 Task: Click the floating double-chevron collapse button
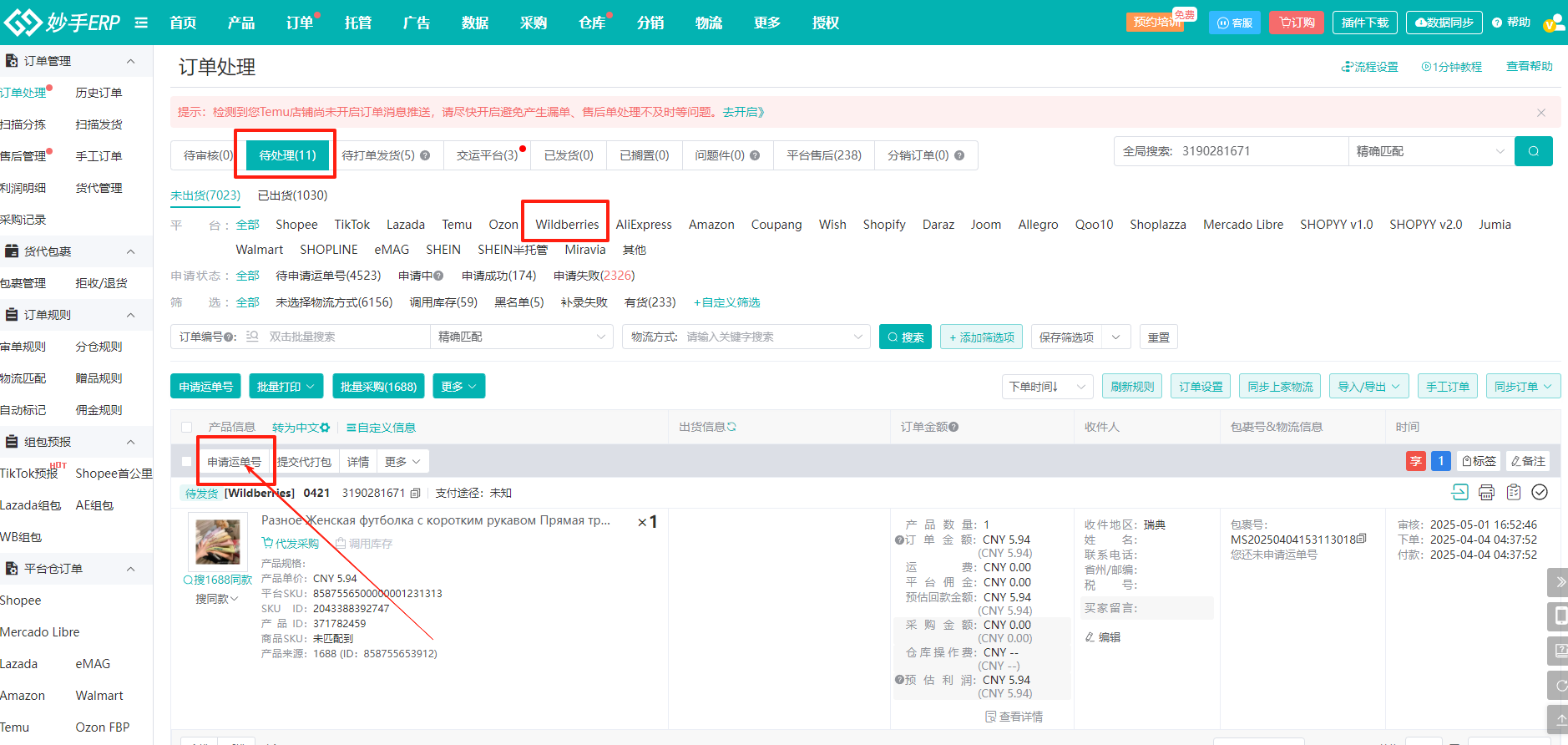click(x=1558, y=582)
